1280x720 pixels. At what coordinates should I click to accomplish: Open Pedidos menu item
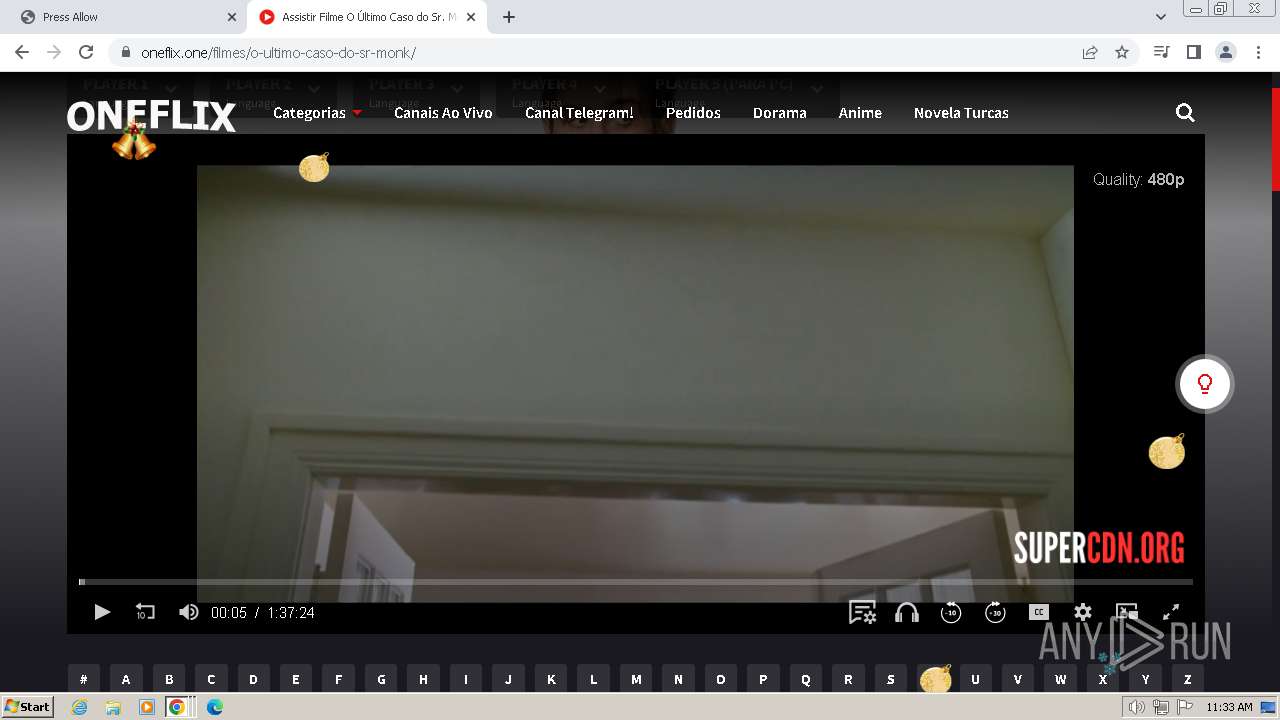pyautogui.click(x=693, y=113)
